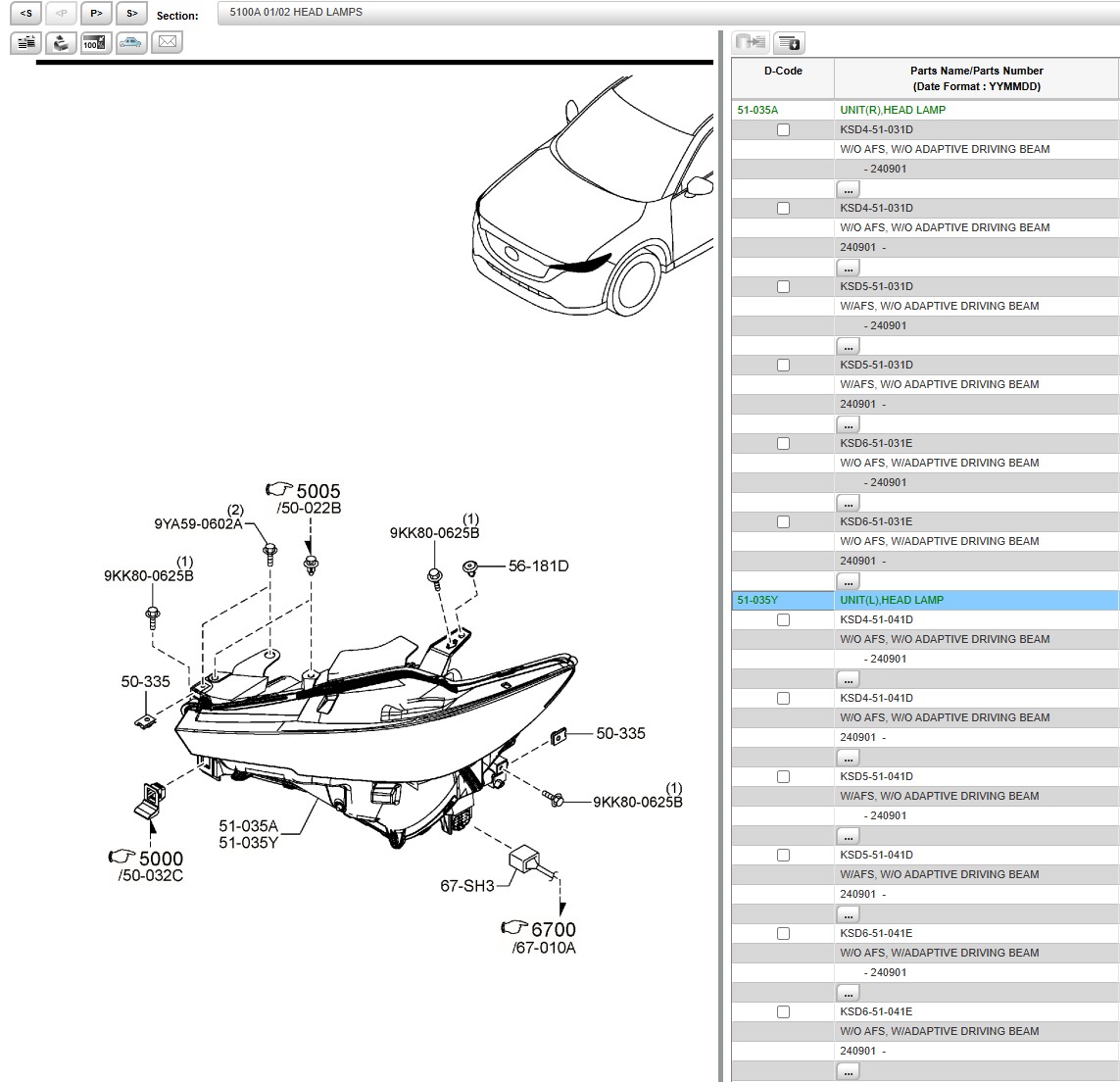Expand details under first KSD4-51-031D entry
Screen dimensions: 1120x1082
coord(848,189)
